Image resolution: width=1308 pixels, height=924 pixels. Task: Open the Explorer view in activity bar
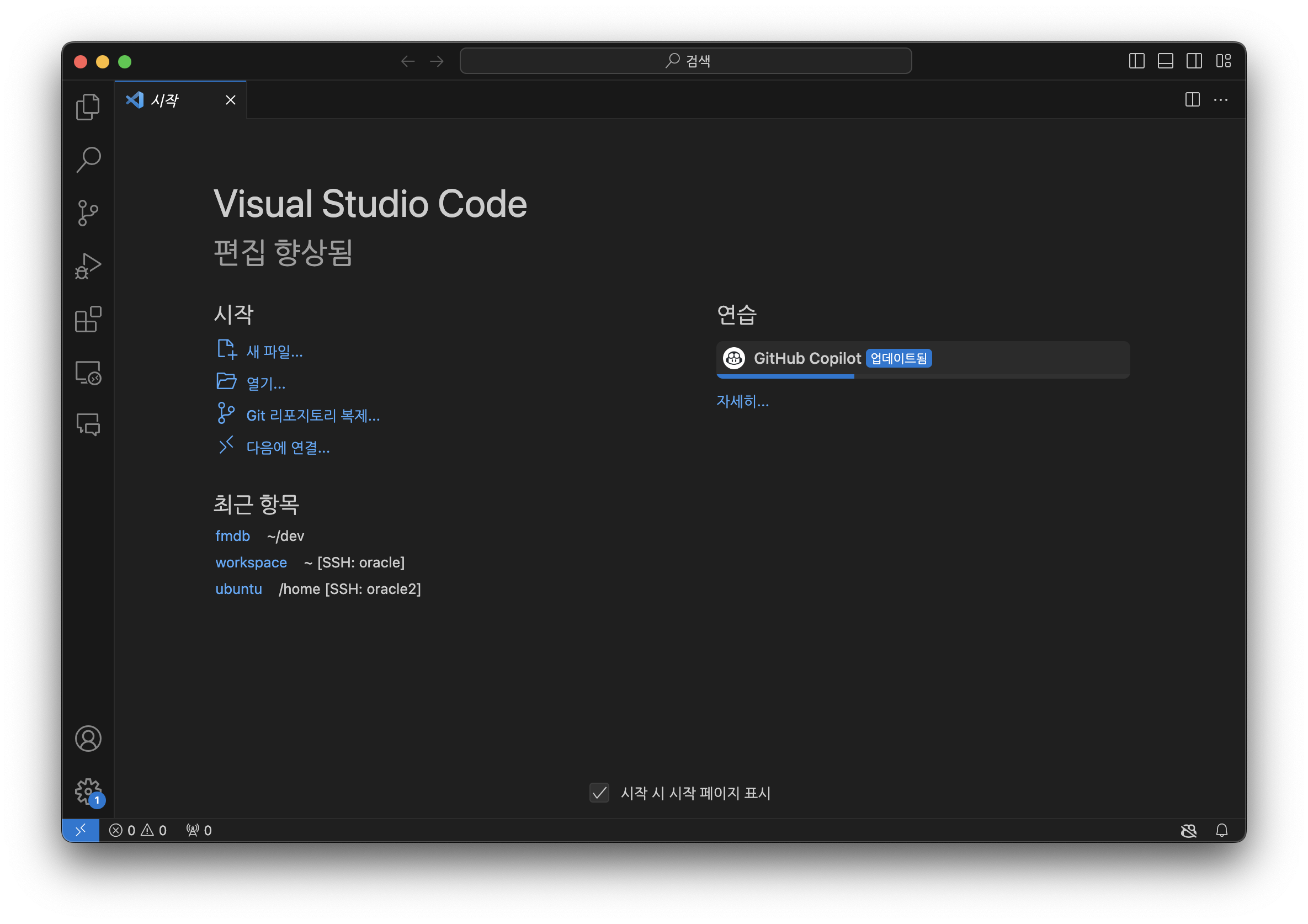coord(88,107)
